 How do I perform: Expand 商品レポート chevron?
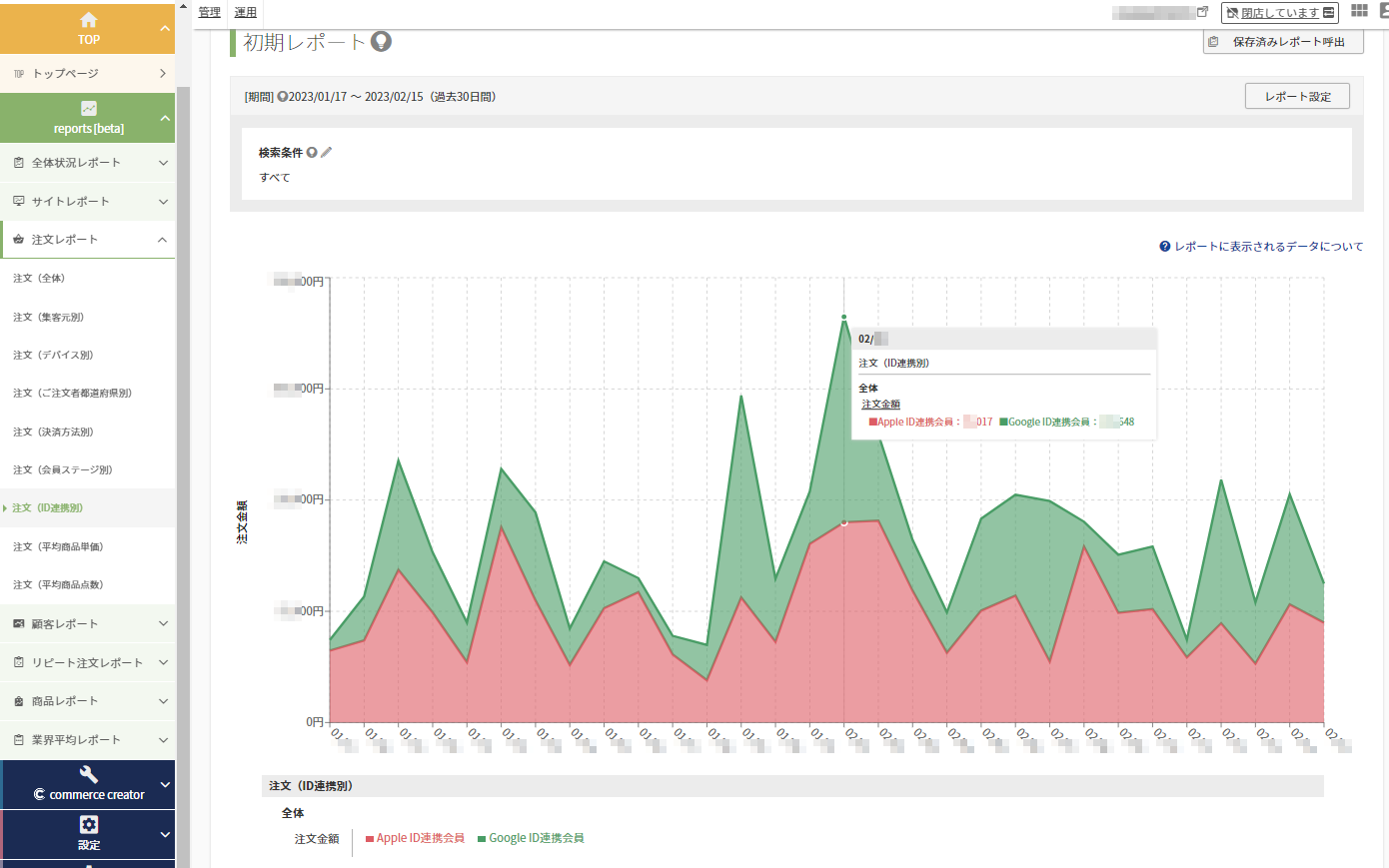coord(163,701)
